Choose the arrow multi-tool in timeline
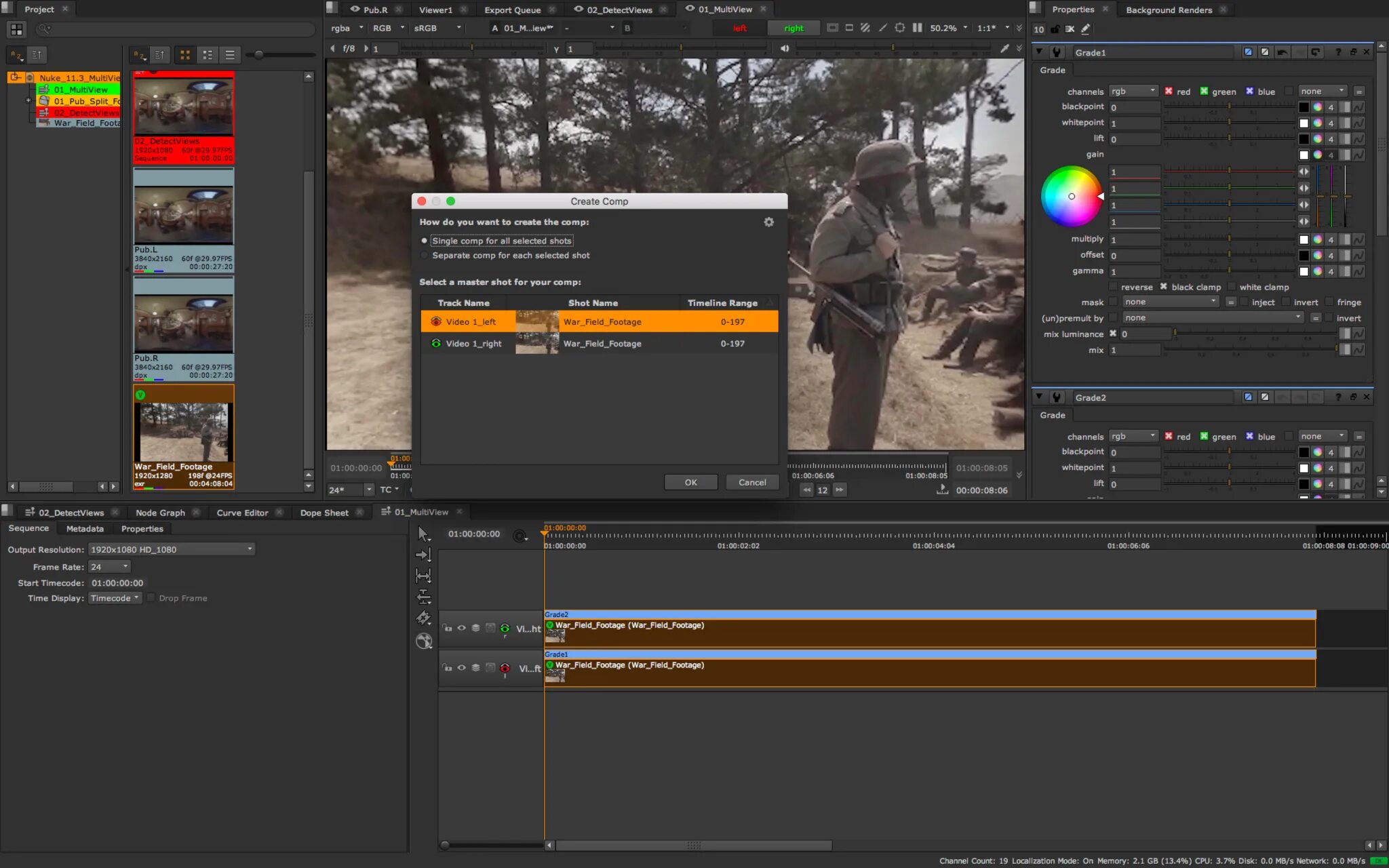Image resolution: width=1389 pixels, height=868 pixels. (x=423, y=534)
